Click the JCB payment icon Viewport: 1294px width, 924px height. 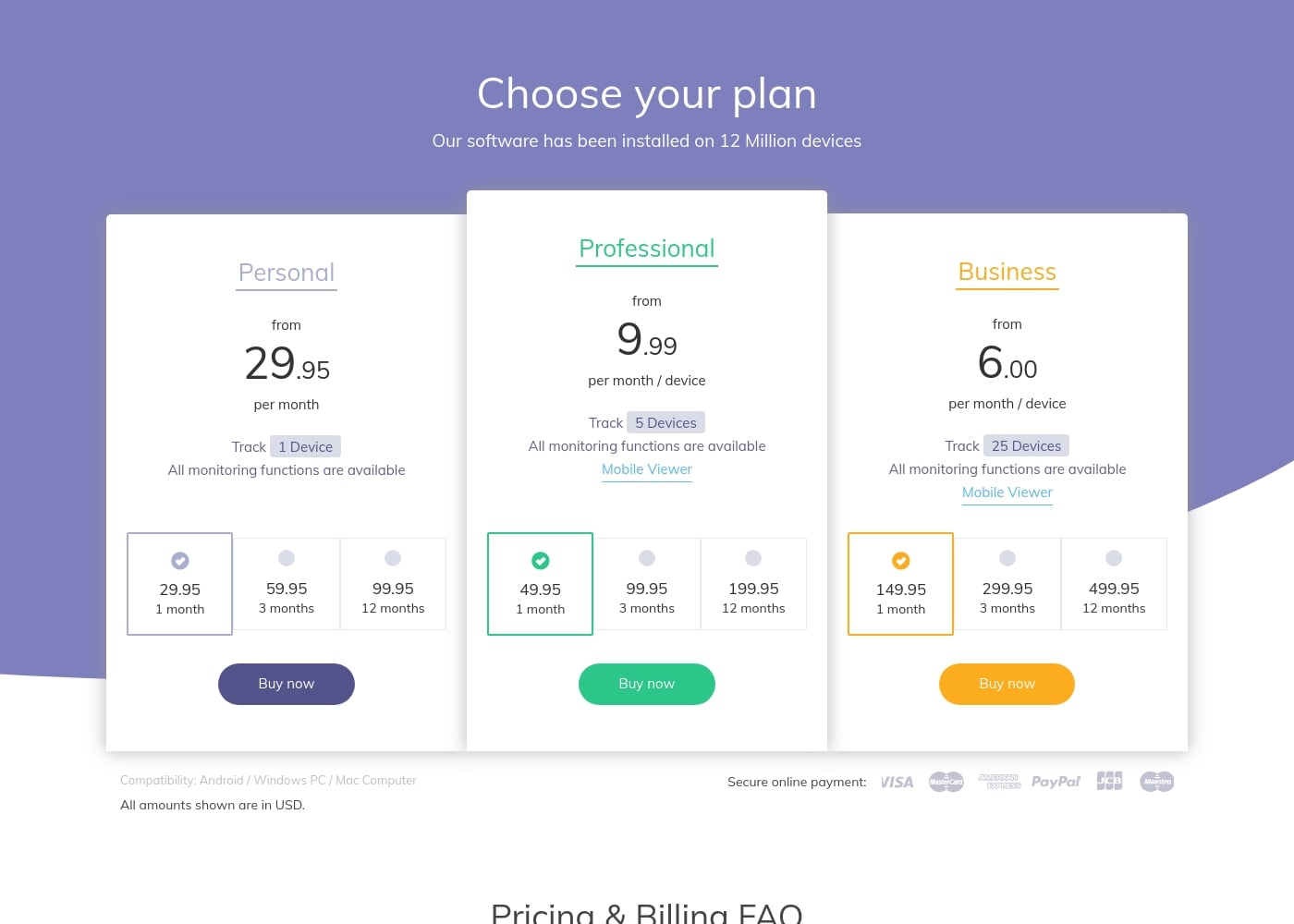pyautogui.click(x=1109, y=781)
